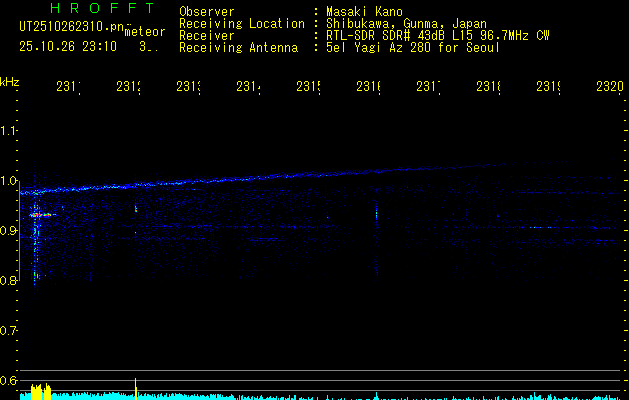Click the 'Receiver' field label
Image resolution: width=629 pixels, height=400 pixels.
point(207,36)
